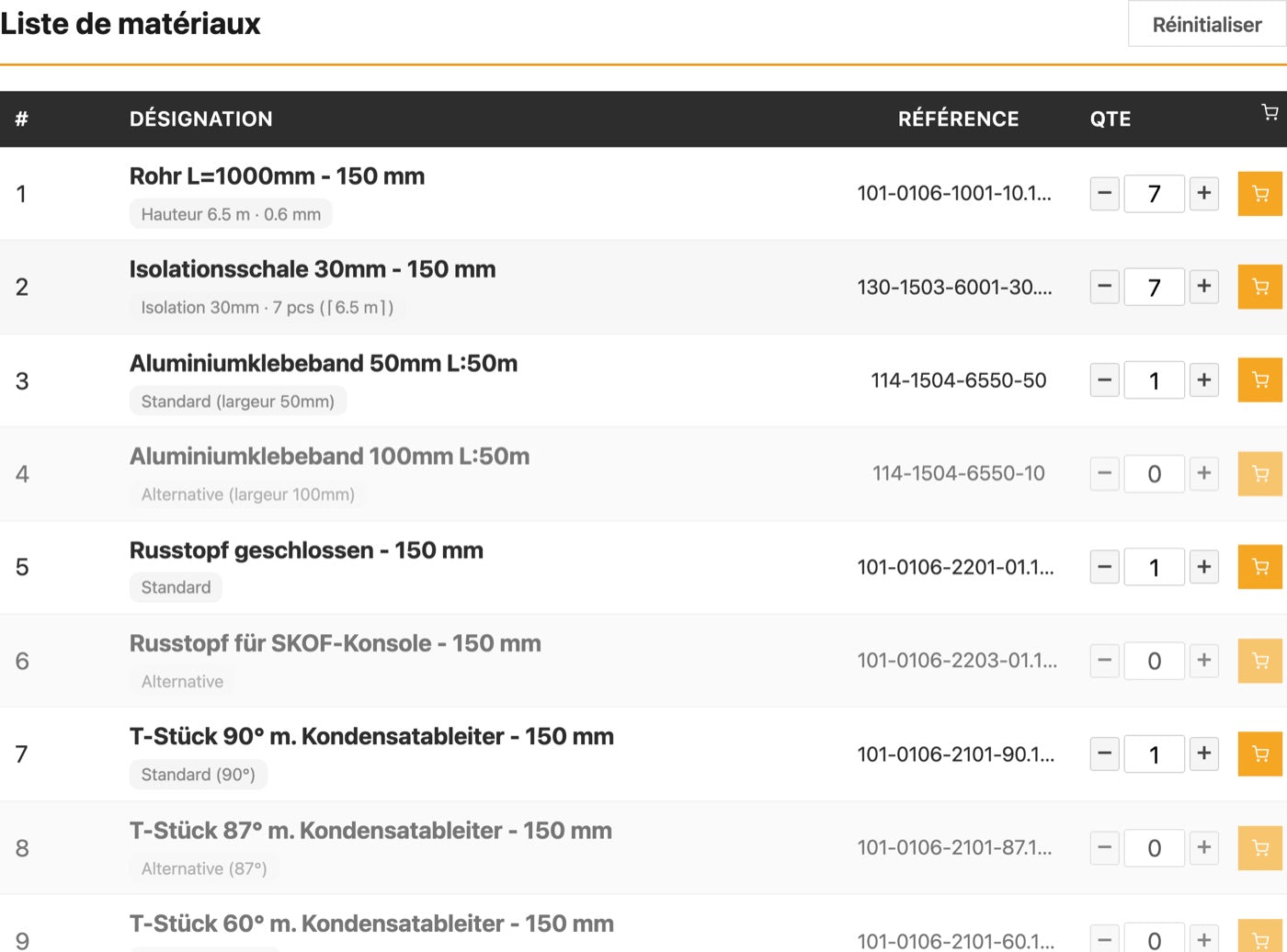Increase quantity of T-Stück 87°

[1204, 847]
